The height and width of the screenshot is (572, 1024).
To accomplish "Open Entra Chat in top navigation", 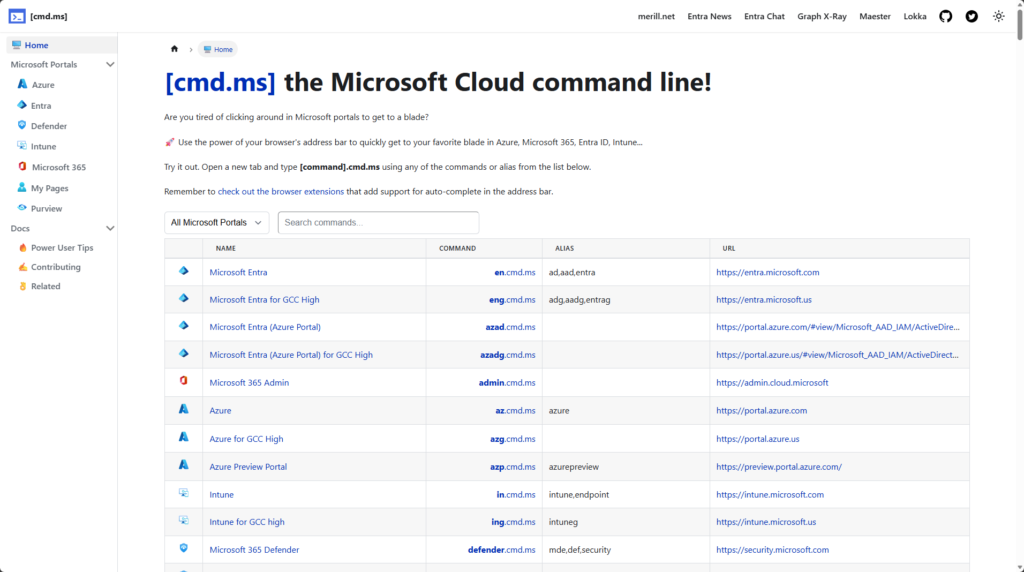I will tap(764, 16).
